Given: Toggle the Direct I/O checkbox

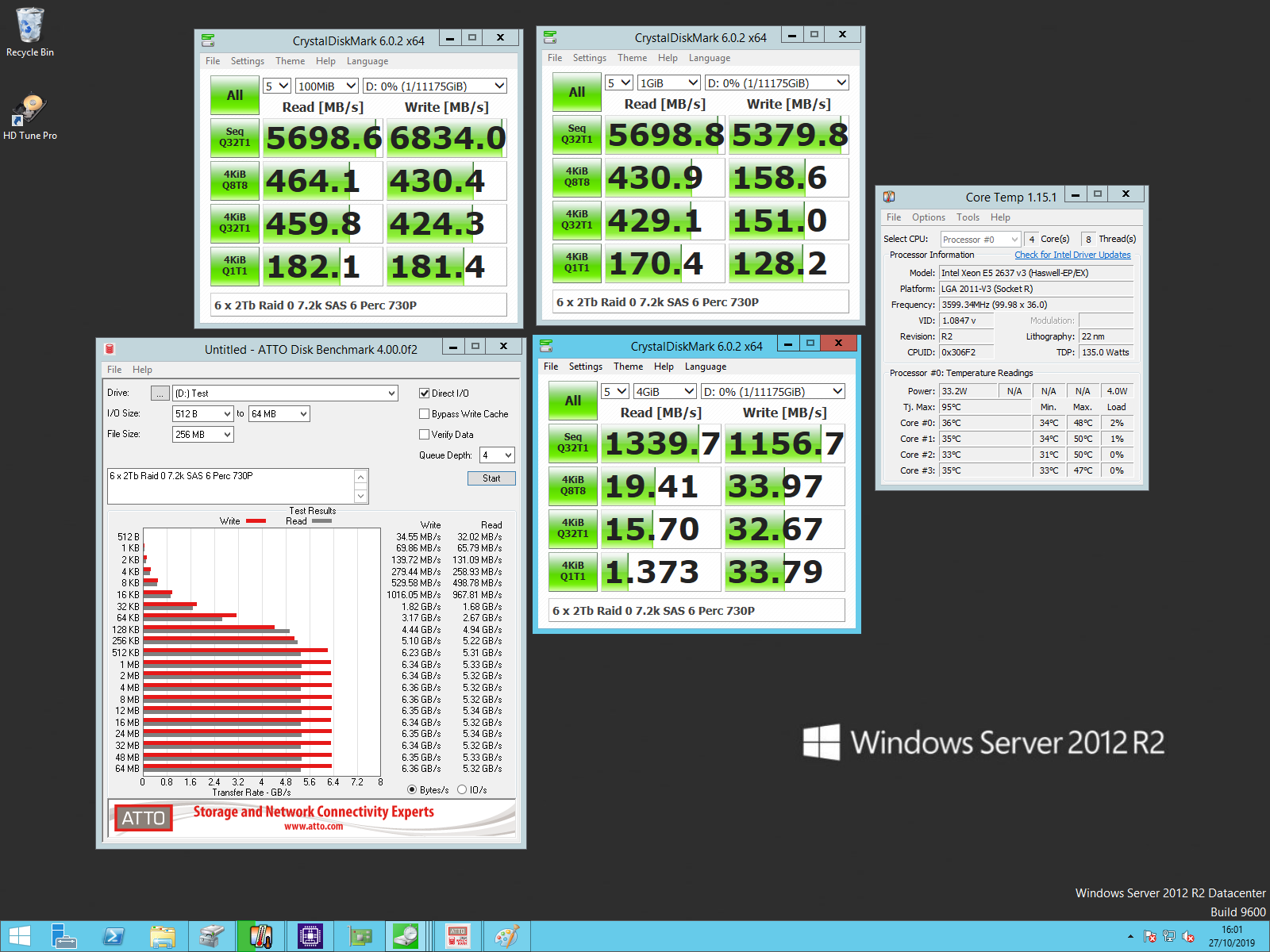Looking at the screenshot, I should coord(424,393).
